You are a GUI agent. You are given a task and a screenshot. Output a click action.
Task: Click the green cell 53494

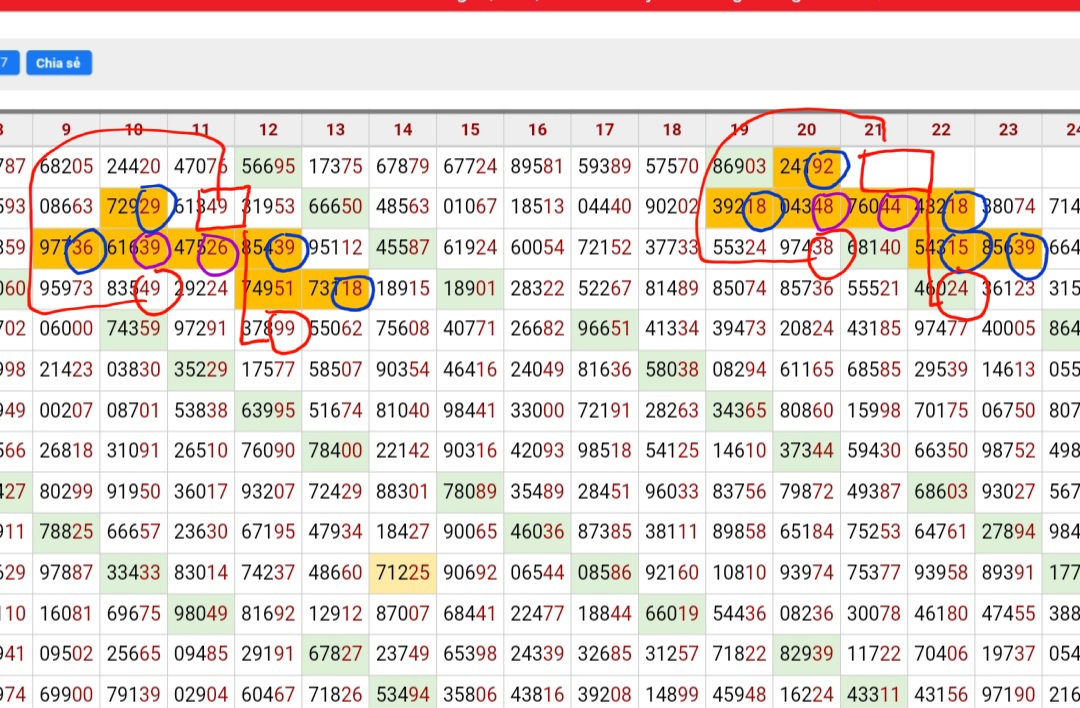tap(403, 693)
